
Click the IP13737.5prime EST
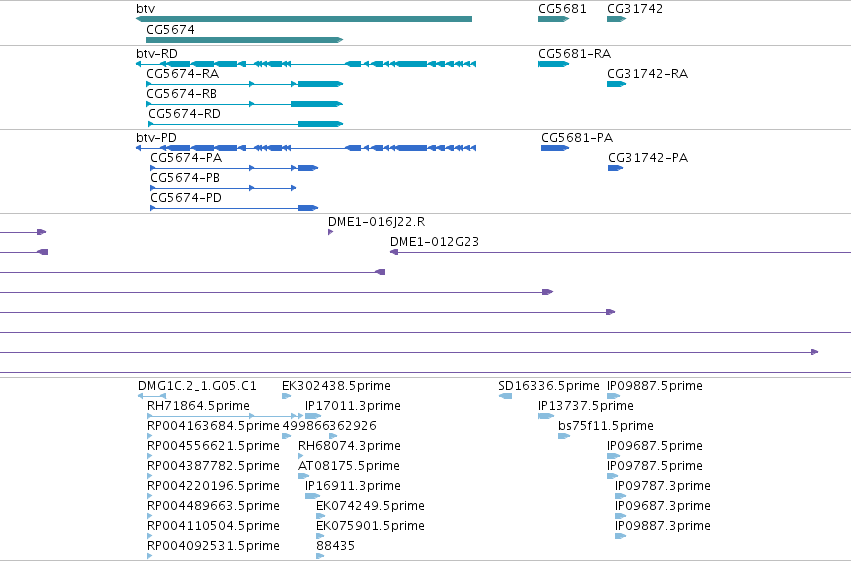546,416
